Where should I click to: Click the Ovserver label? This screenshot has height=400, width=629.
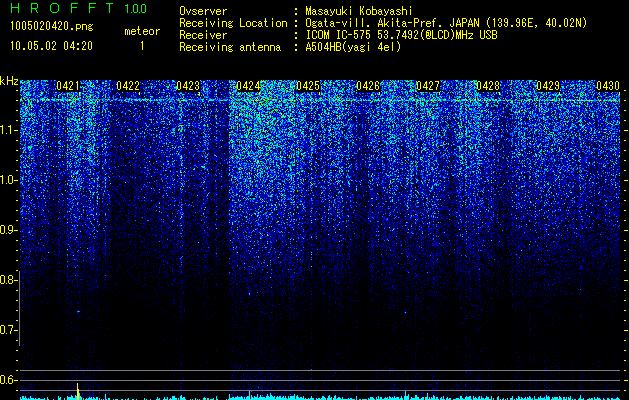click(203, 11)
